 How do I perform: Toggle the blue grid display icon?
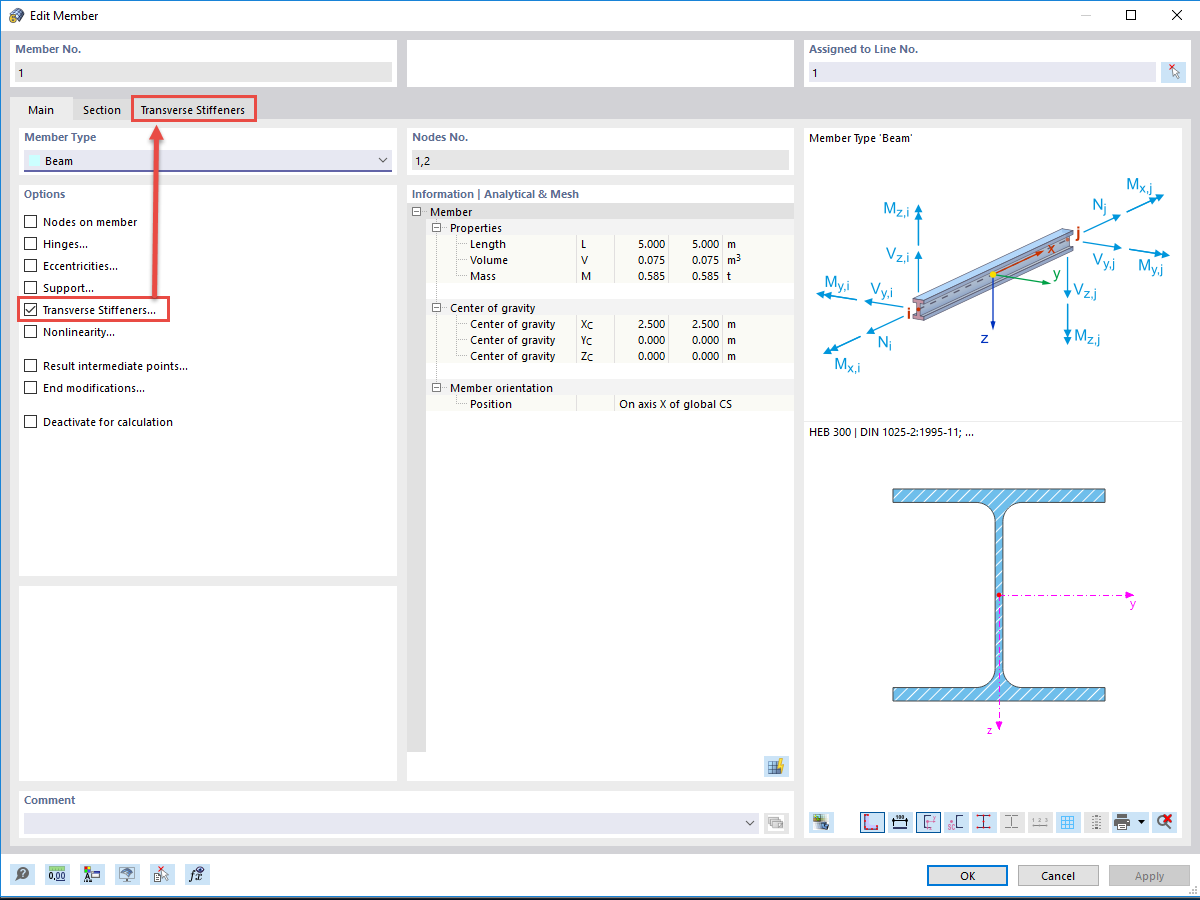[1068, 822]
